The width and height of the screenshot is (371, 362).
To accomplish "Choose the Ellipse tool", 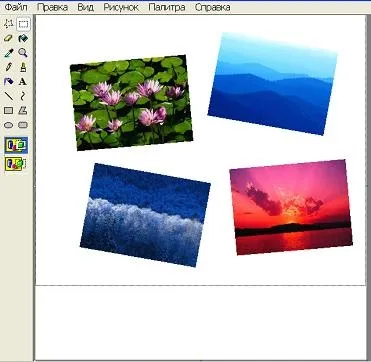I will pos(8,125).
